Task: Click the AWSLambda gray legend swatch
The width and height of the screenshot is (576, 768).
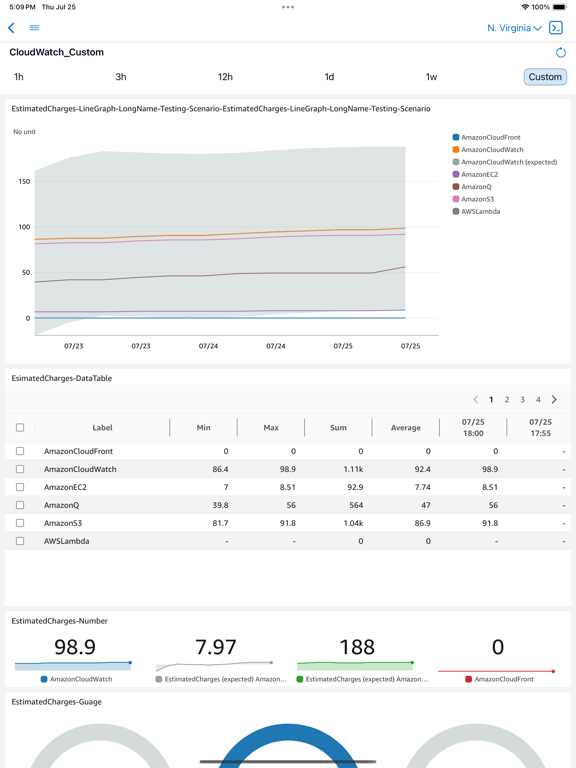Action: [456, 212]
